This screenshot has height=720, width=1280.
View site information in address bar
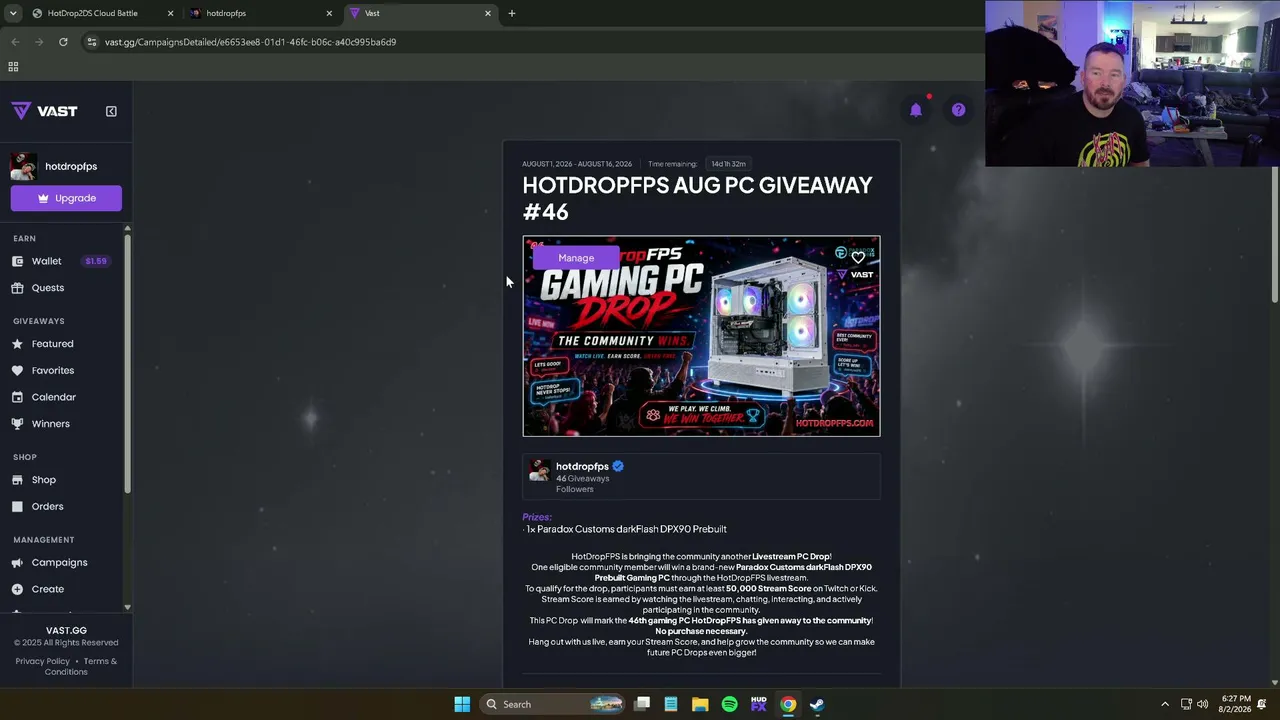pos(92,42)
